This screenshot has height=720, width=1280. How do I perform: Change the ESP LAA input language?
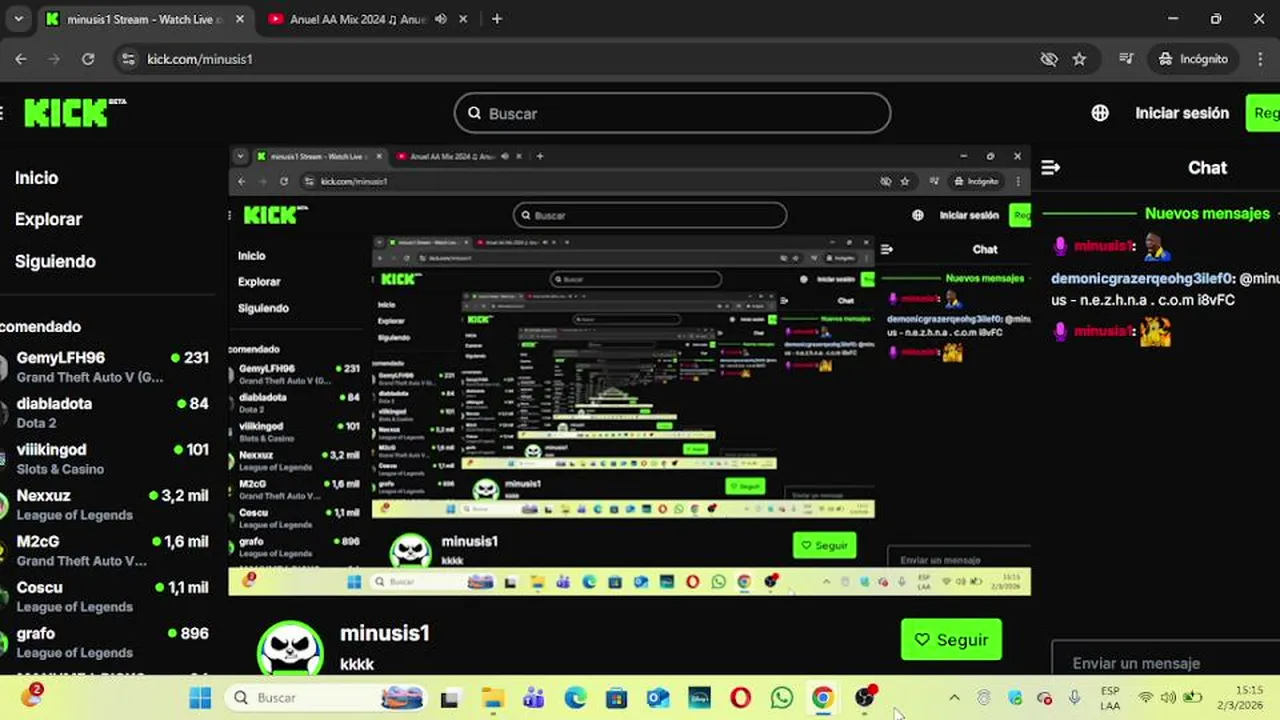coord(1110,698)
